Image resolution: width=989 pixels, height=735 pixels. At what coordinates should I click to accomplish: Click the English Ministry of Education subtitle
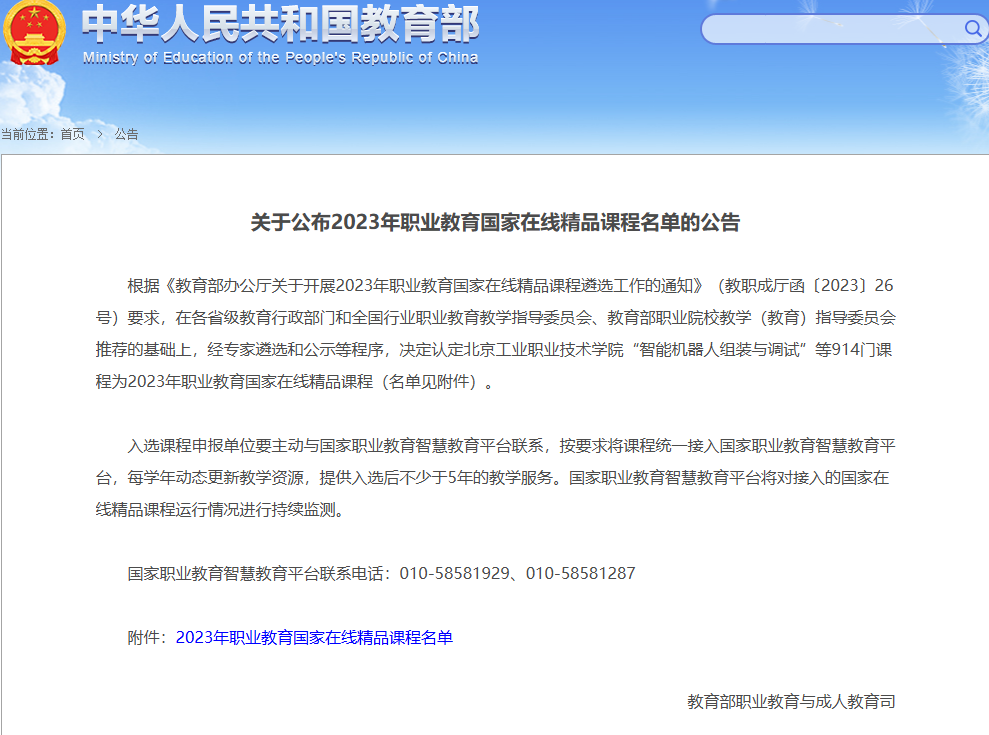pos(280,57)
